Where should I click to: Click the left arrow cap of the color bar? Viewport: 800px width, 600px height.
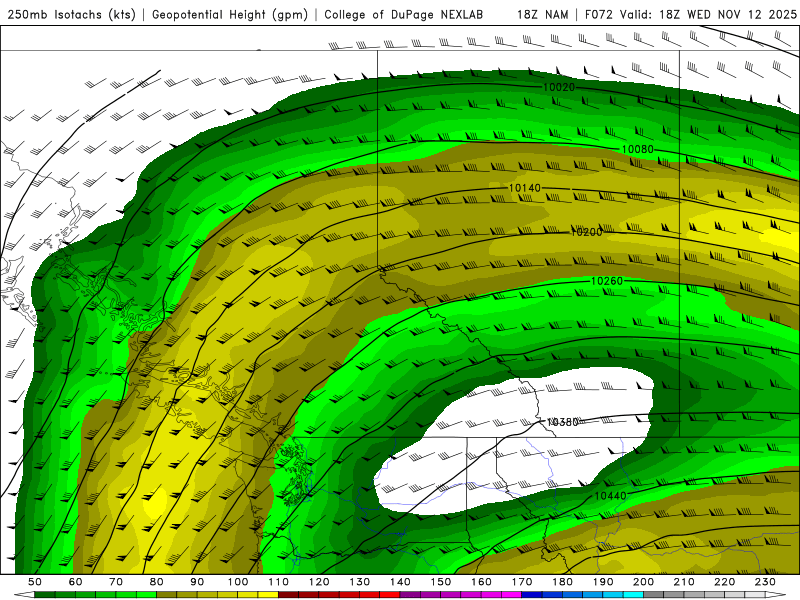coord(24,595)
